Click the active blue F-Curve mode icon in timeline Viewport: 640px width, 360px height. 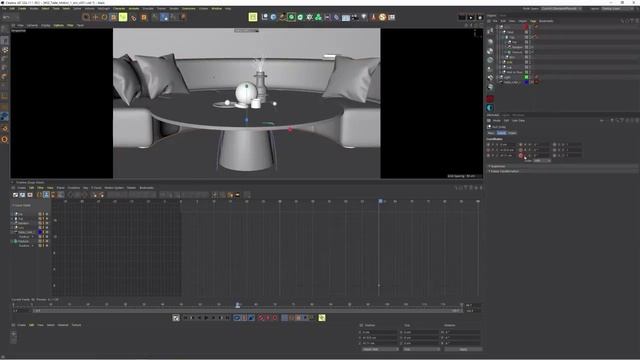click(x=46, y=195)
